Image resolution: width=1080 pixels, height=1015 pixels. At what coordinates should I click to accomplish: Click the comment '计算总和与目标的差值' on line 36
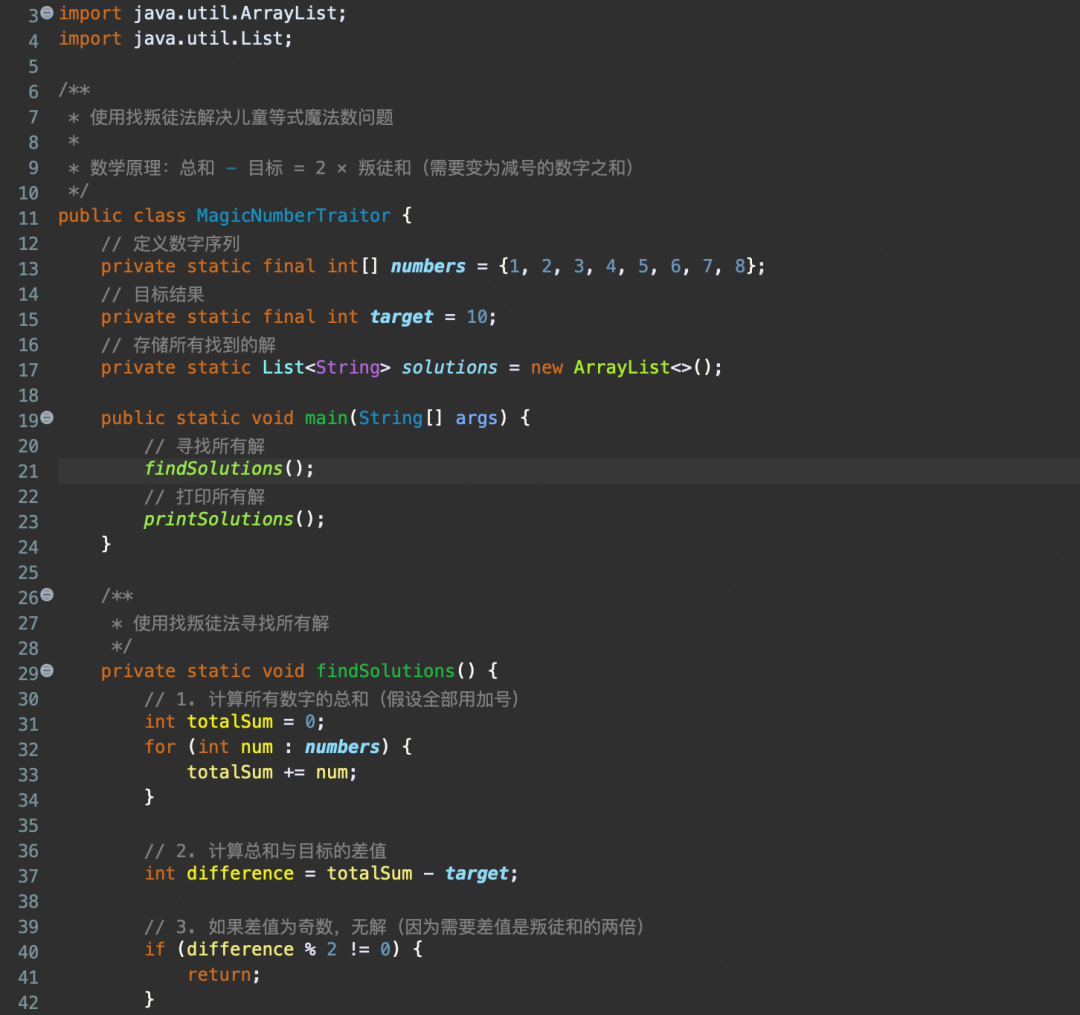(298, 851)
